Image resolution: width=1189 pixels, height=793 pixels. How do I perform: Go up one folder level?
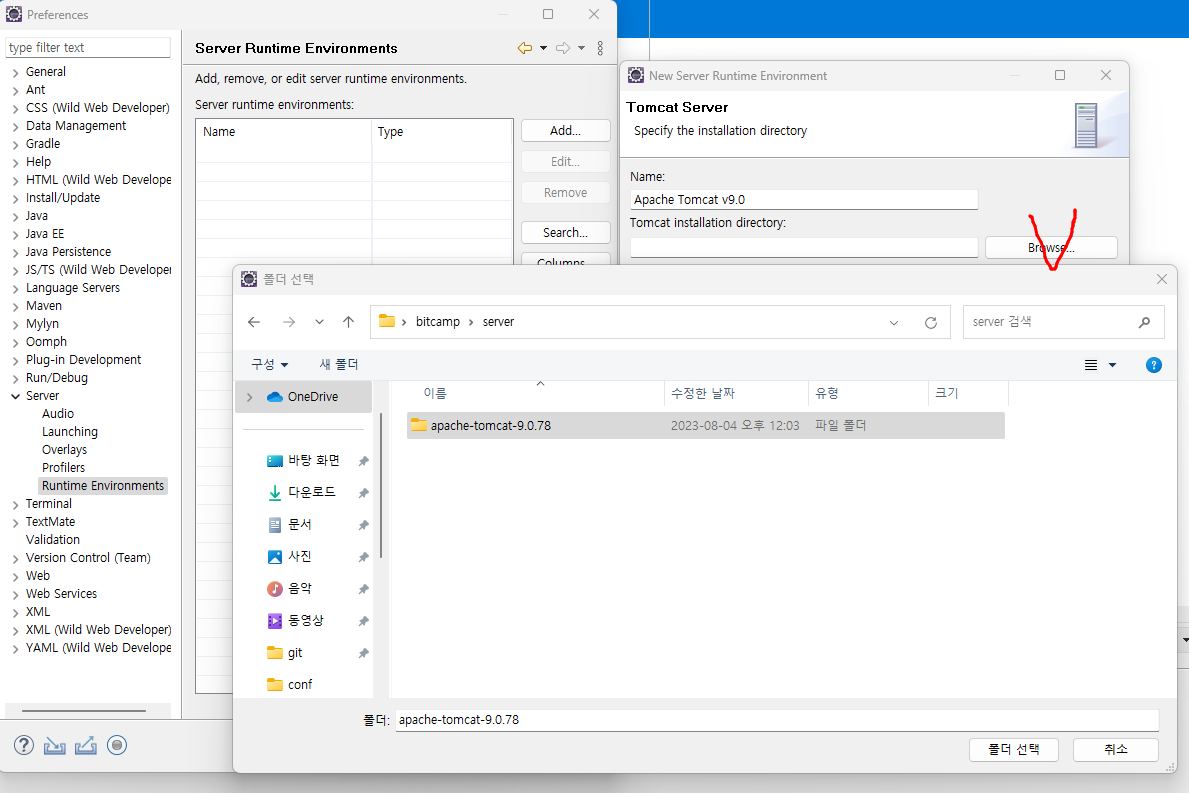coord(348,322)
